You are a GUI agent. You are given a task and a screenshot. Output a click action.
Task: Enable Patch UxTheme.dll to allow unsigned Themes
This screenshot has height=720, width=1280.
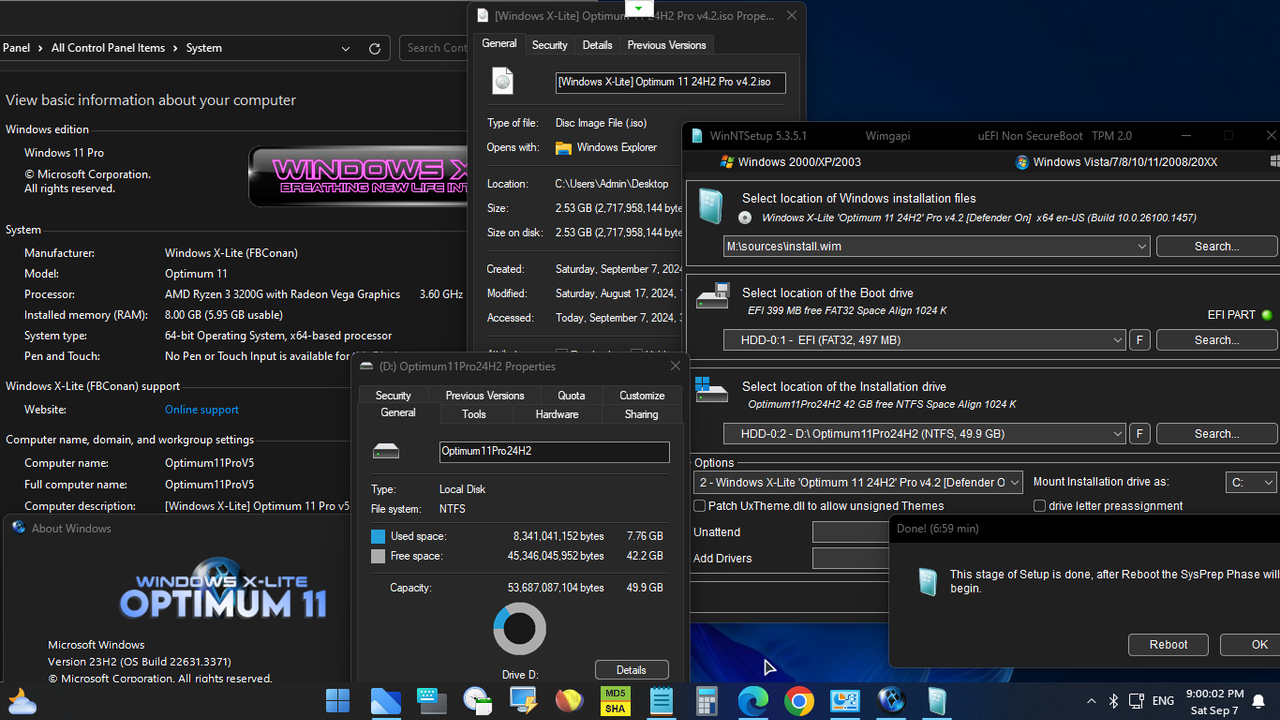tap(699, 506)
